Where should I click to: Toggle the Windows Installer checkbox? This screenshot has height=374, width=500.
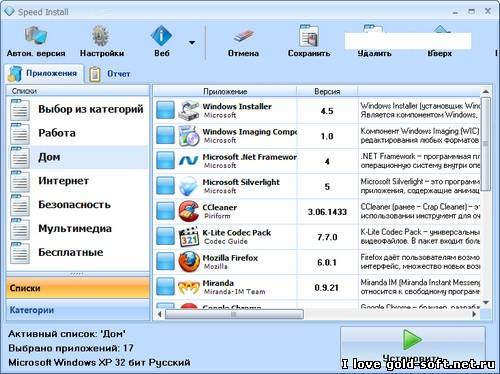pyautogui.click(x=165, y=110)
